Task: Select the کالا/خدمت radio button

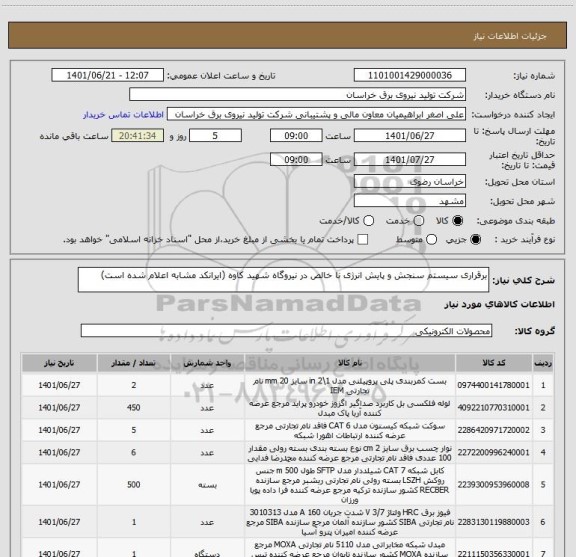Action: click(368, 221)
